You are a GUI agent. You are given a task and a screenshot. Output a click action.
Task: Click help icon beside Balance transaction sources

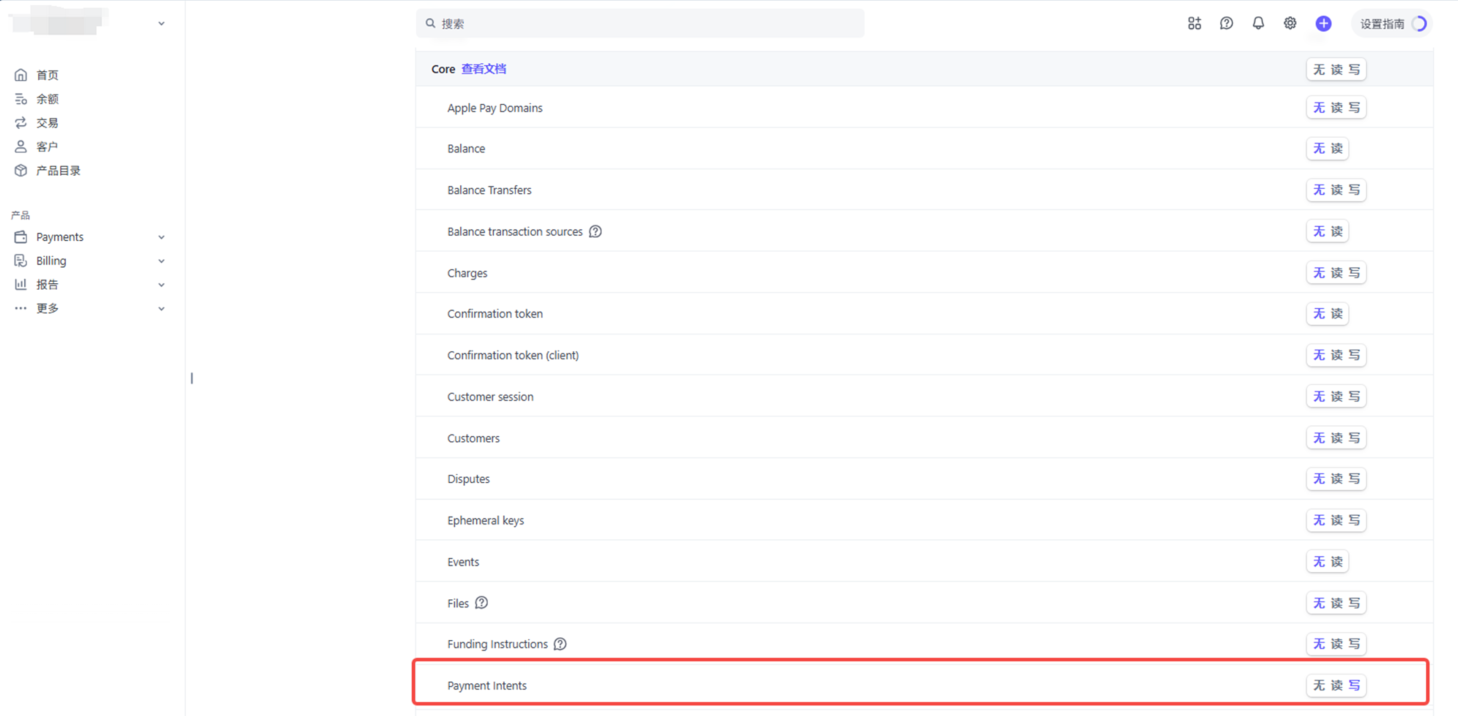pyautogui.click(x=595, y=231)
